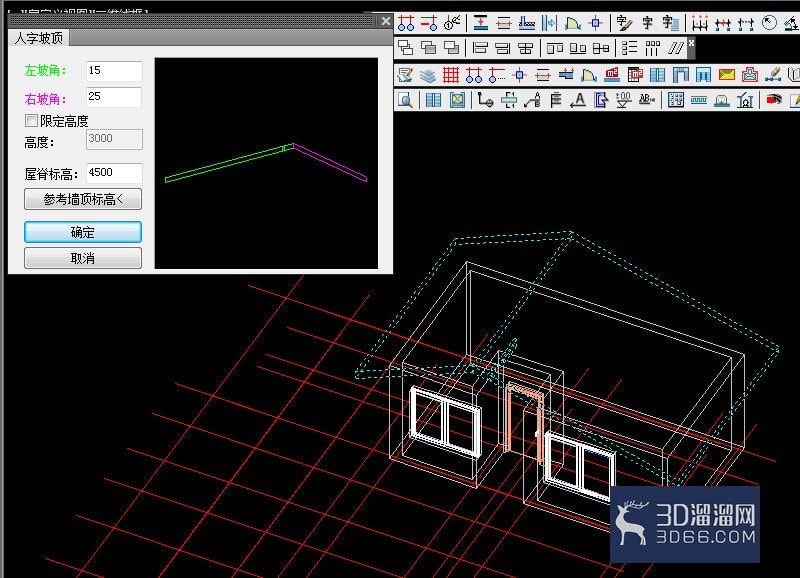Click the 右坡角 input field showing 25

point(114,97)
